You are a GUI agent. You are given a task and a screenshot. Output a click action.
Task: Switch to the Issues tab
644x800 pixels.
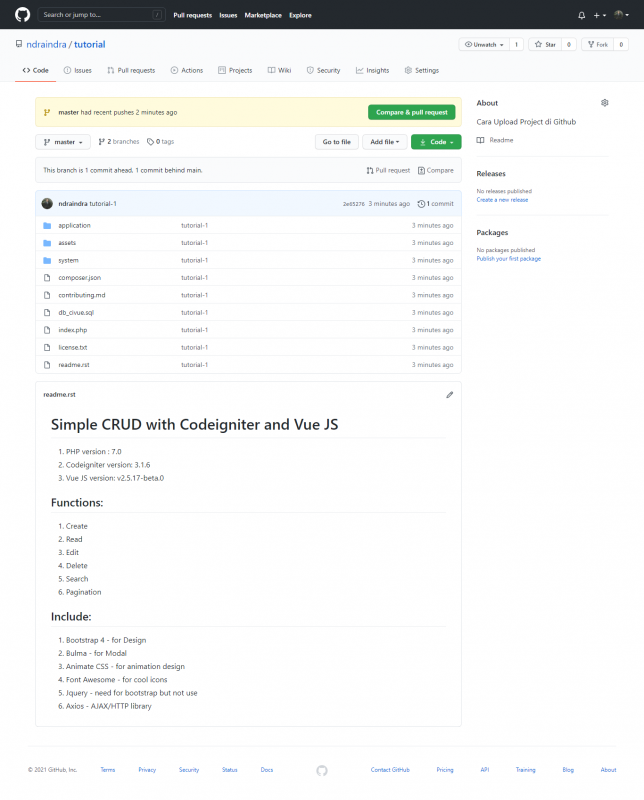77,71
